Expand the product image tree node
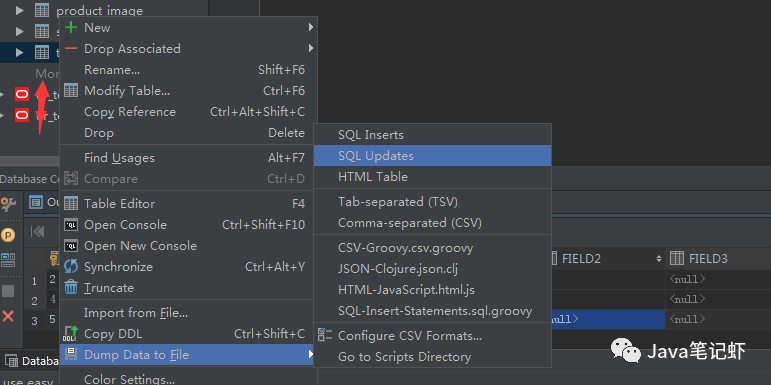This screenshot has height=385, width=771. [20, 10]
